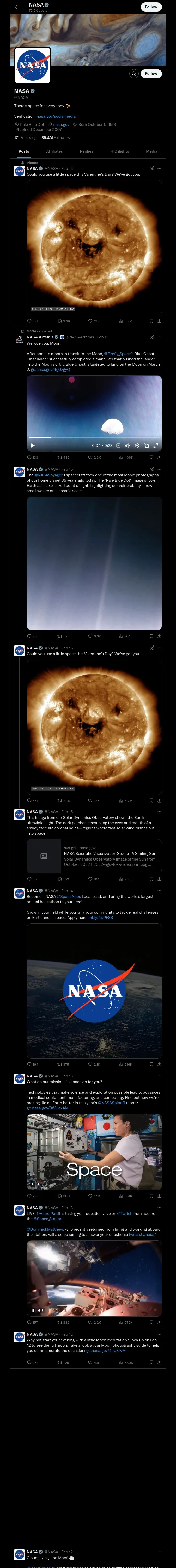Mute the Blue Ghost video
Viewport: 176px width, 1568px height.
click(128, 446)
